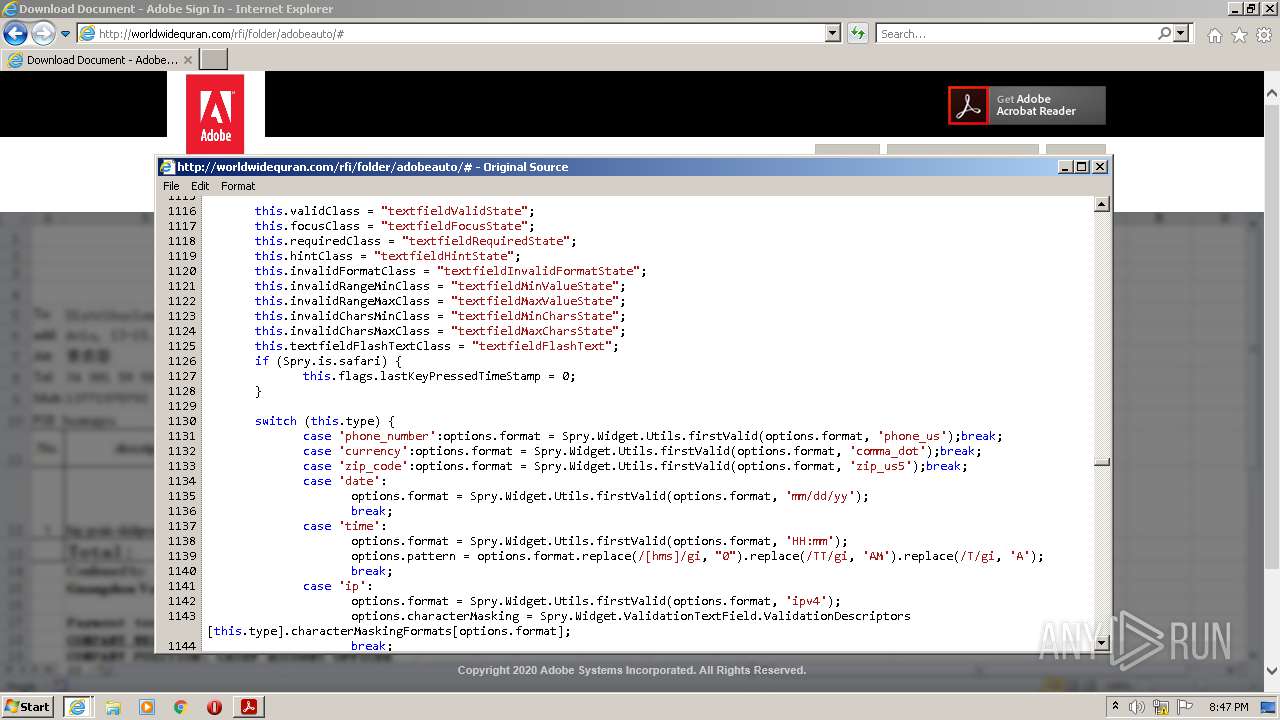Click the Adobe logo on the page

[x=215, y=113]
